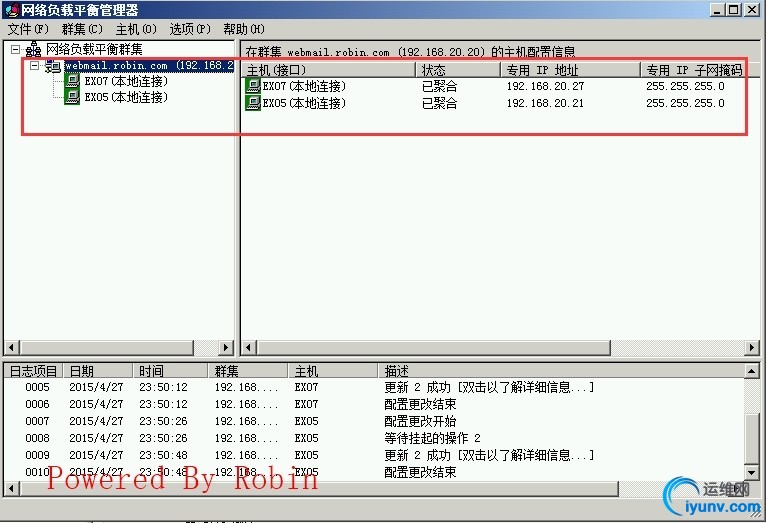Click host list right scroll arrow
Viewport: 766px width, 523px height.
tap(751, 348)
